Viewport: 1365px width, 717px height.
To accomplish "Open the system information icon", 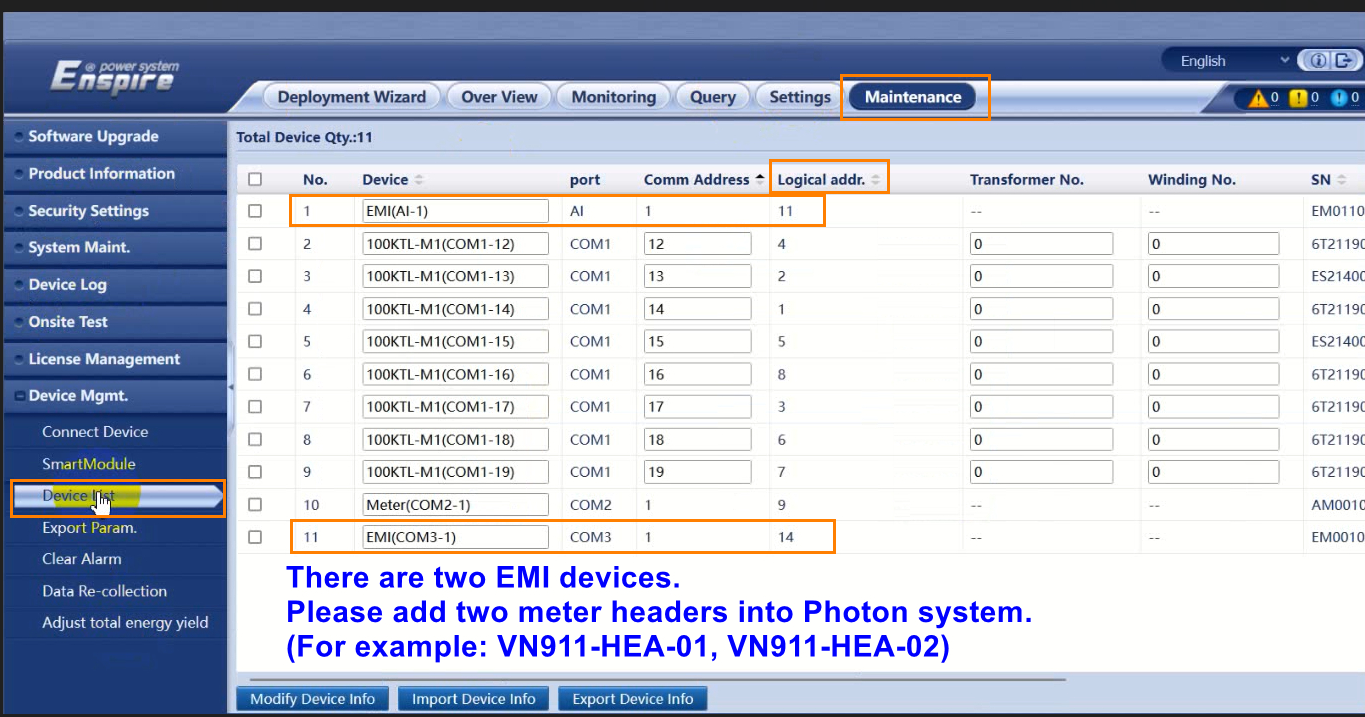I will click(x=1318, y=60).
